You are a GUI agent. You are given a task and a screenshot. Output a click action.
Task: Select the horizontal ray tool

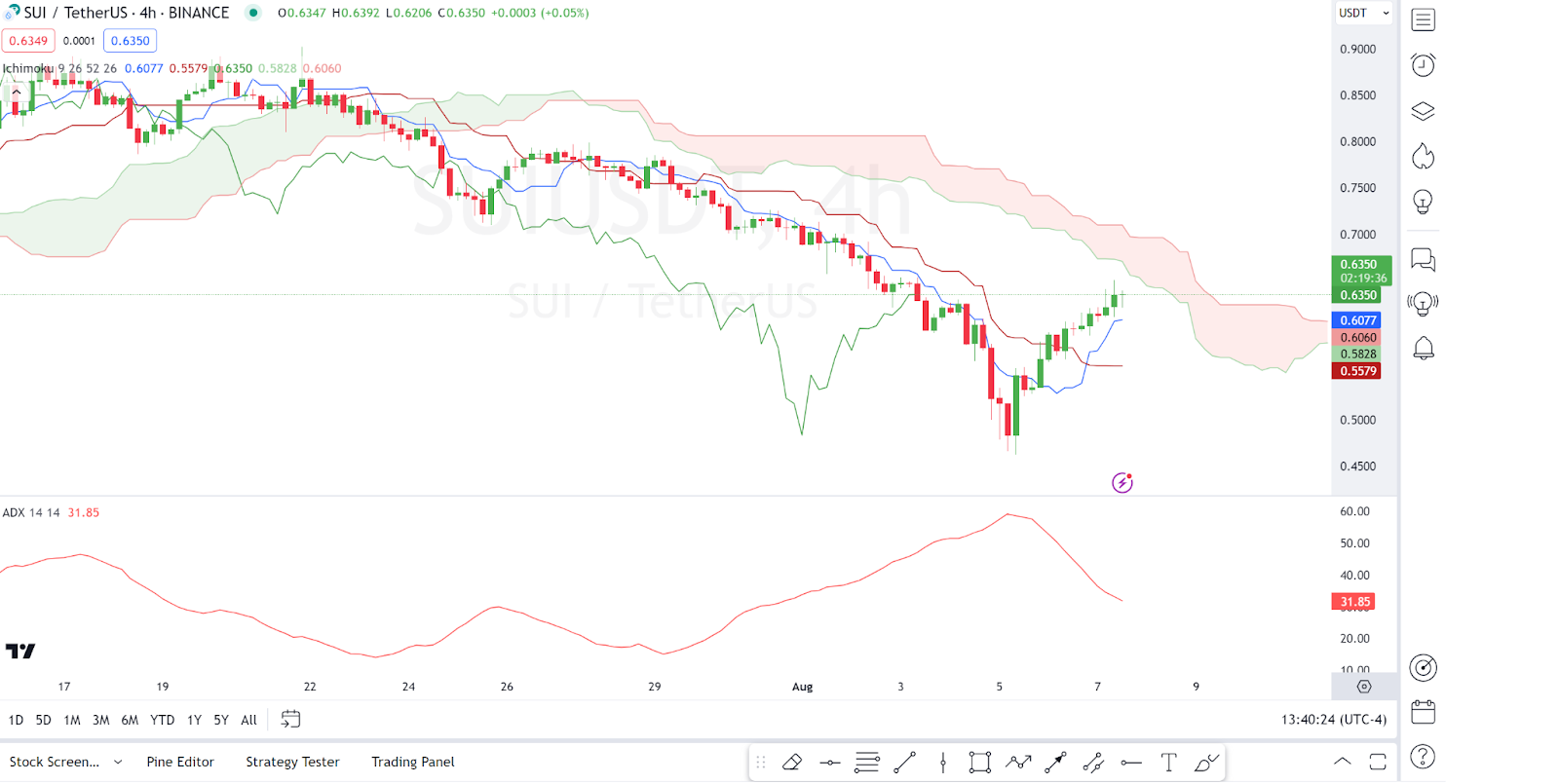click(1131, 763)
